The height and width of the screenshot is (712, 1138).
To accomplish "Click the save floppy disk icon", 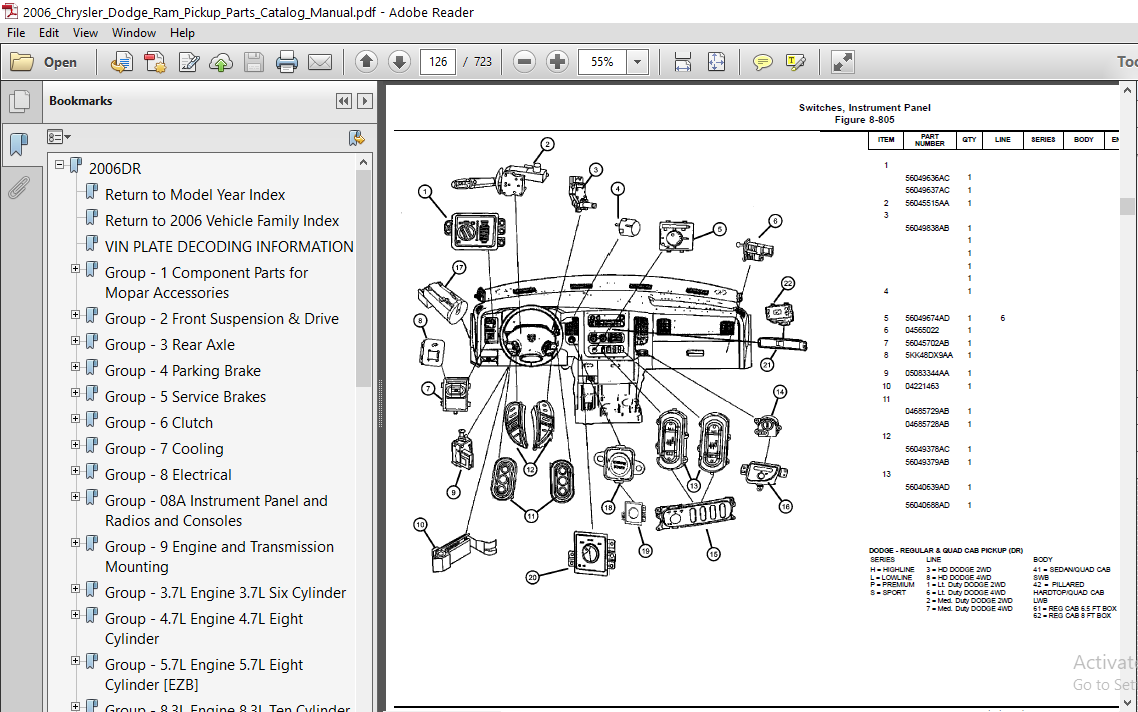I will pyautogui.click(x=254, y=62).
